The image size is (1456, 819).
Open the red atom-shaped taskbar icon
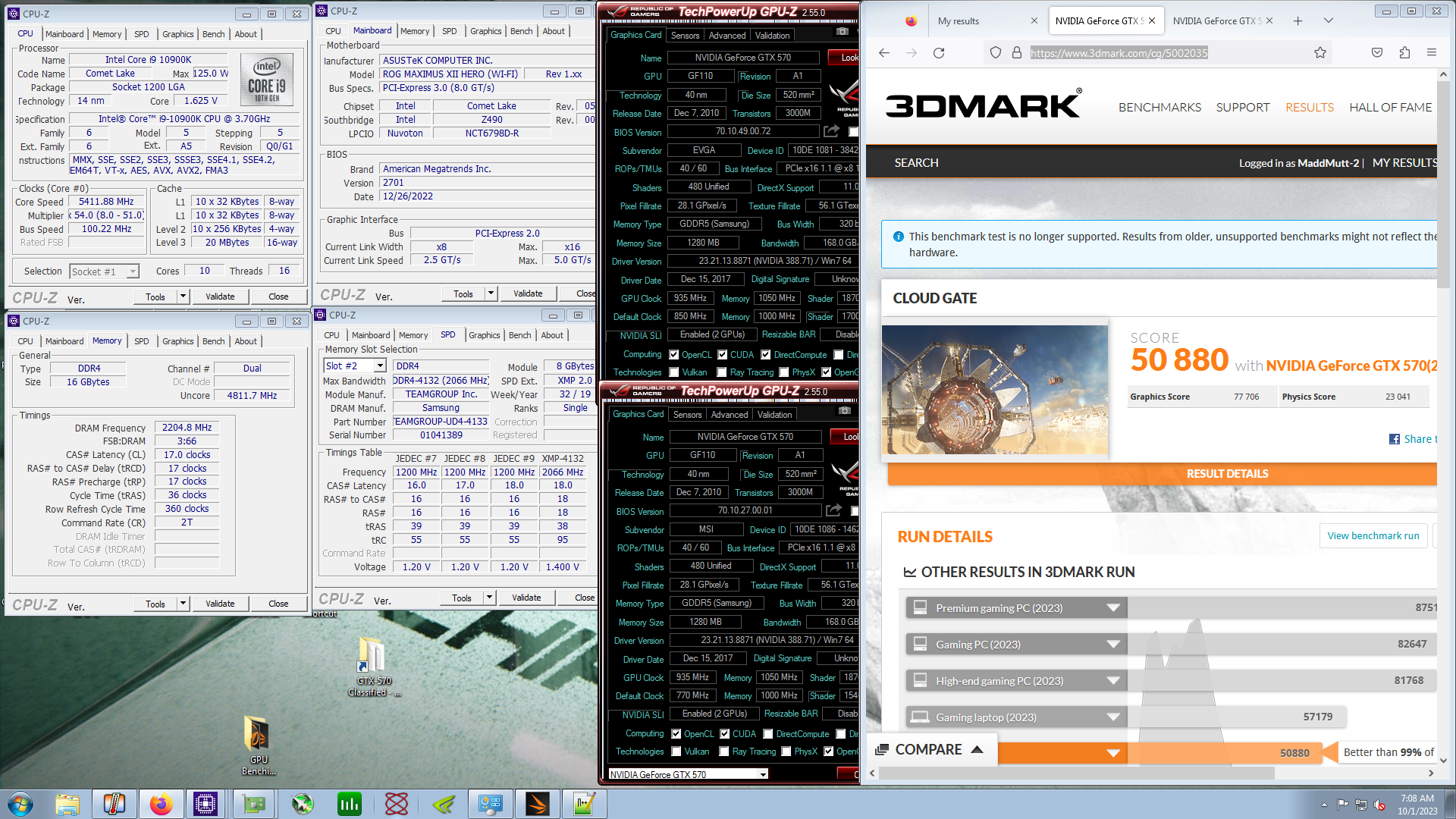click(397, 804)
